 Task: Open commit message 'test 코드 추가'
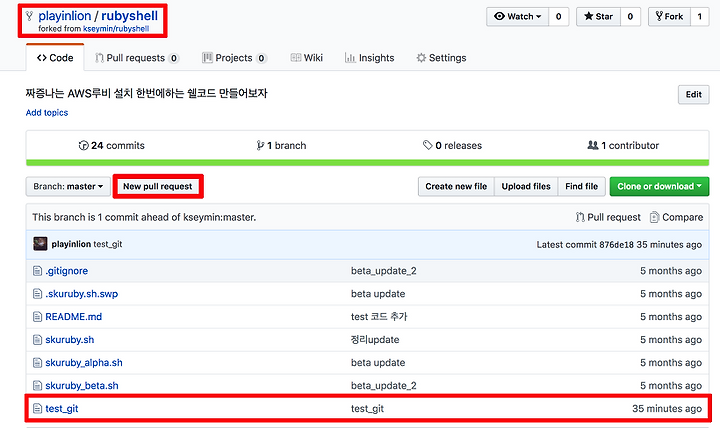pos(379,317)
